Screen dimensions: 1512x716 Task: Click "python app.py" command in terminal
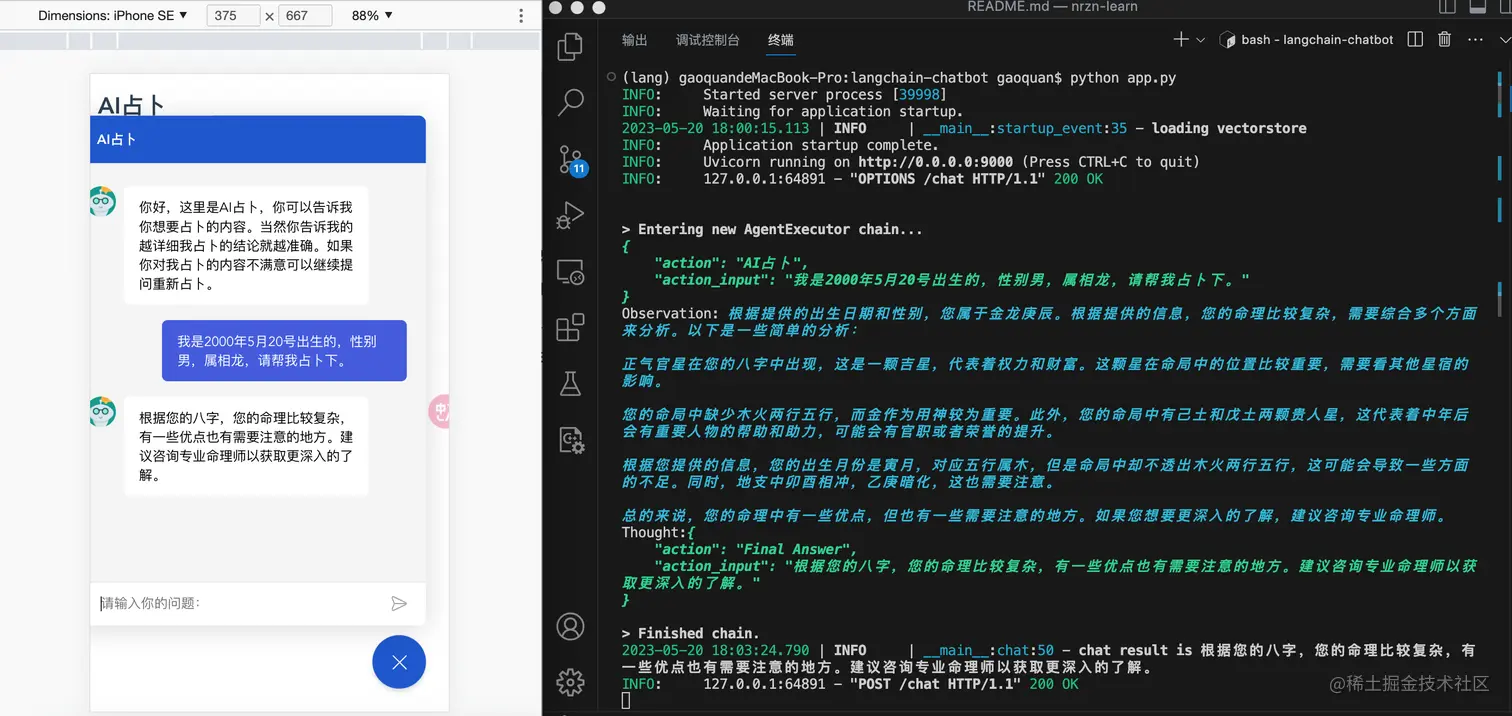[x=1123, y=77]
